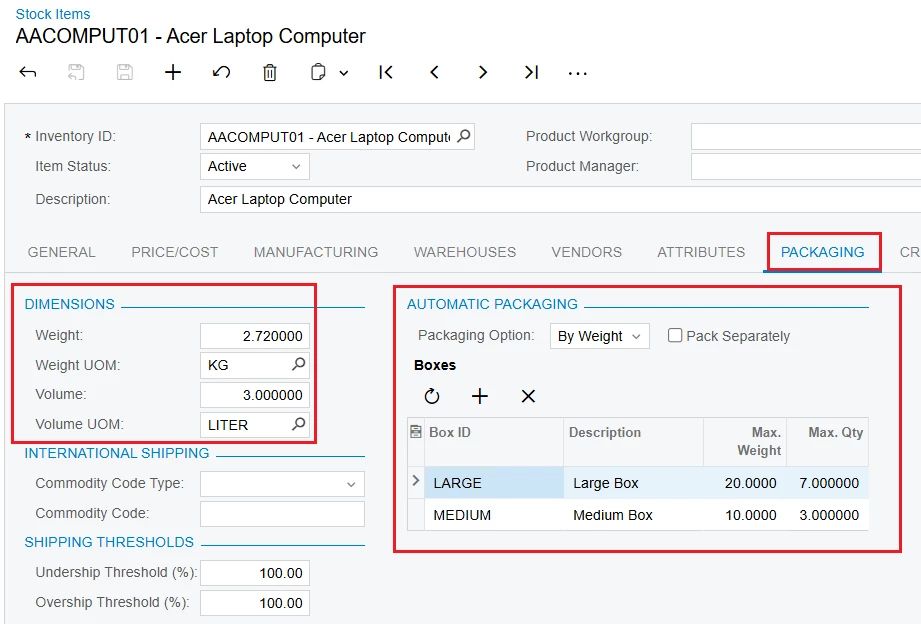Switch to the PRICE/COST tab
Viewport: 921px width, 624px height.
(x=174, y=252)
